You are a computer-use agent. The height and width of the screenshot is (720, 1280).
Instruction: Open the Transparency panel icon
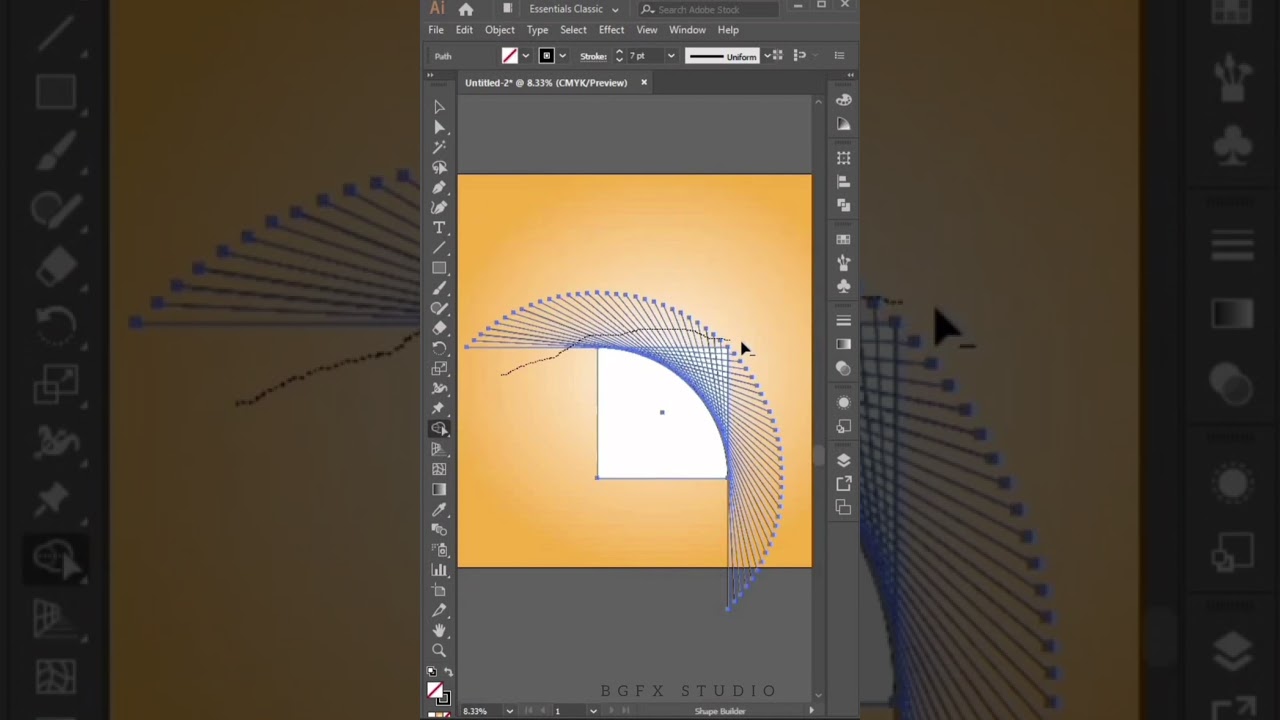coord(844,368)
